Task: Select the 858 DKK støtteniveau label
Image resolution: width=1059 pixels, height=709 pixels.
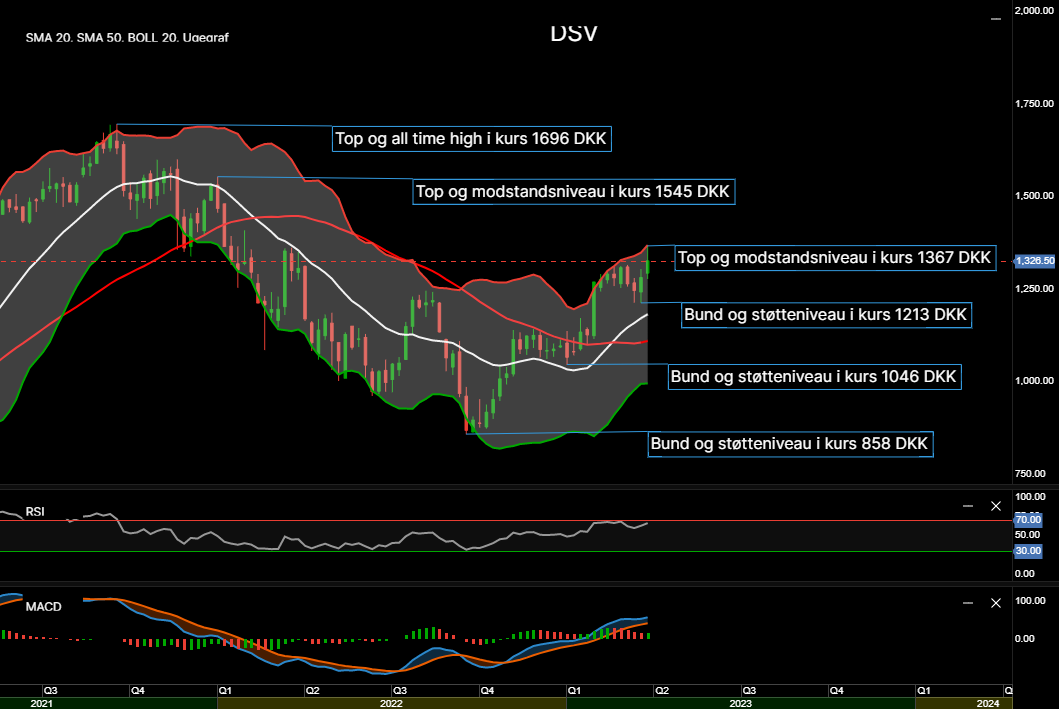Action: [x=790, y=444]
